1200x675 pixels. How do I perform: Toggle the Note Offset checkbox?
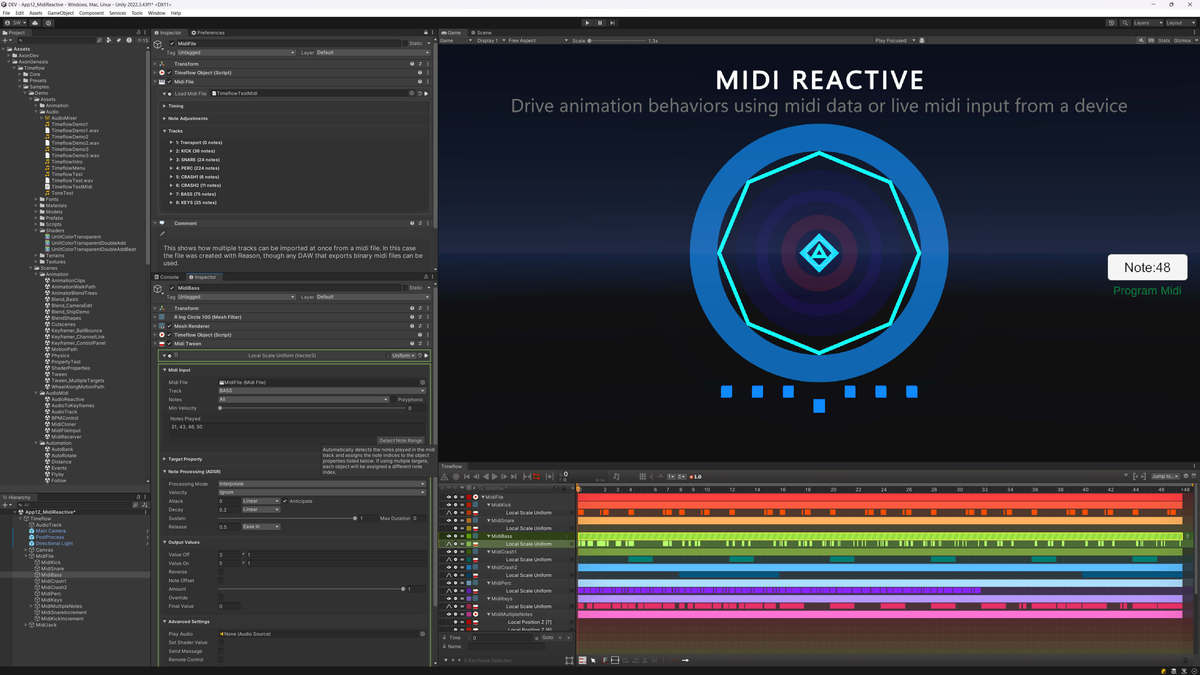coord(221,581)
